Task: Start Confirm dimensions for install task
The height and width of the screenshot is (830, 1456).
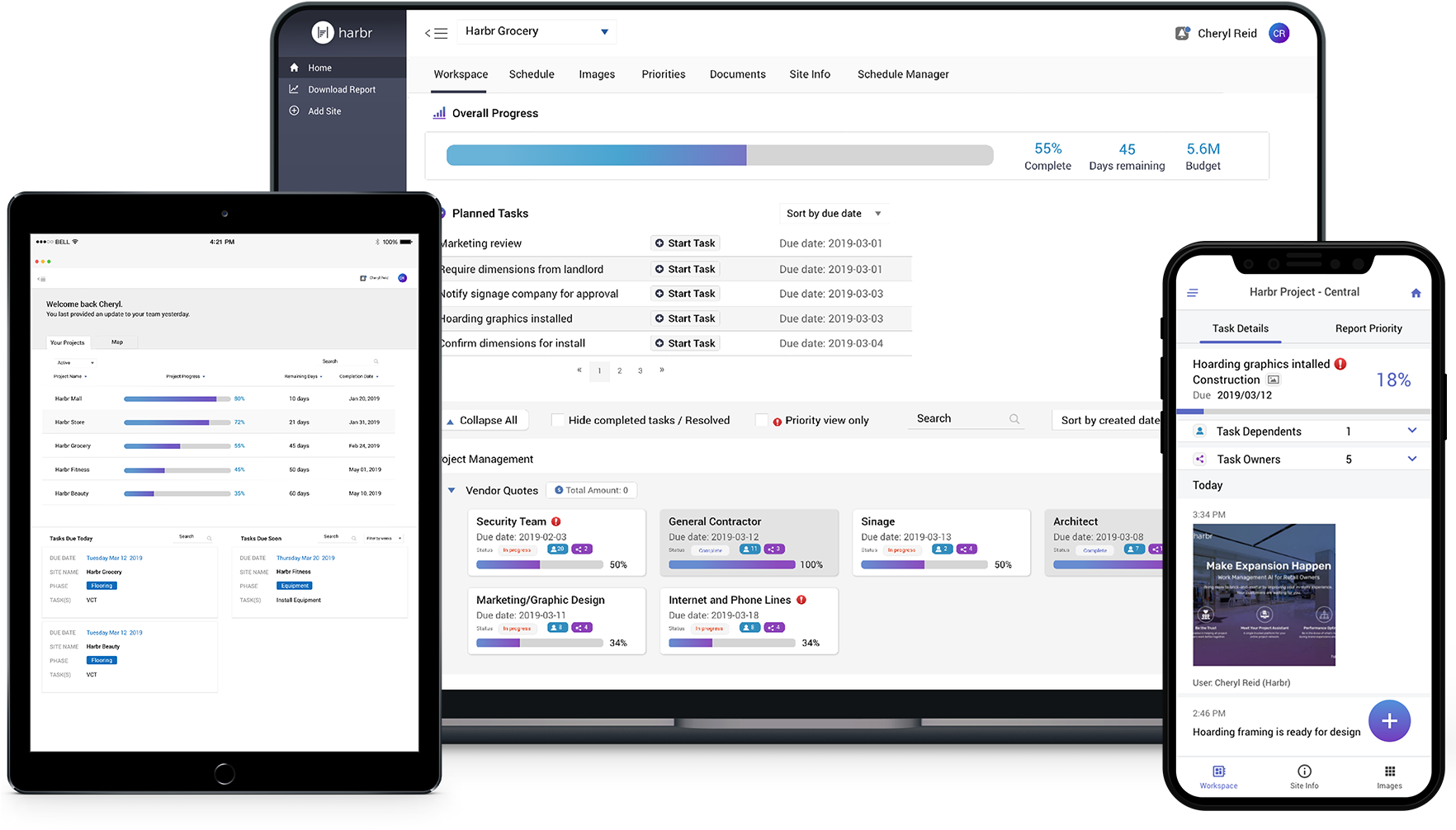Action: [x=685, y=343]
